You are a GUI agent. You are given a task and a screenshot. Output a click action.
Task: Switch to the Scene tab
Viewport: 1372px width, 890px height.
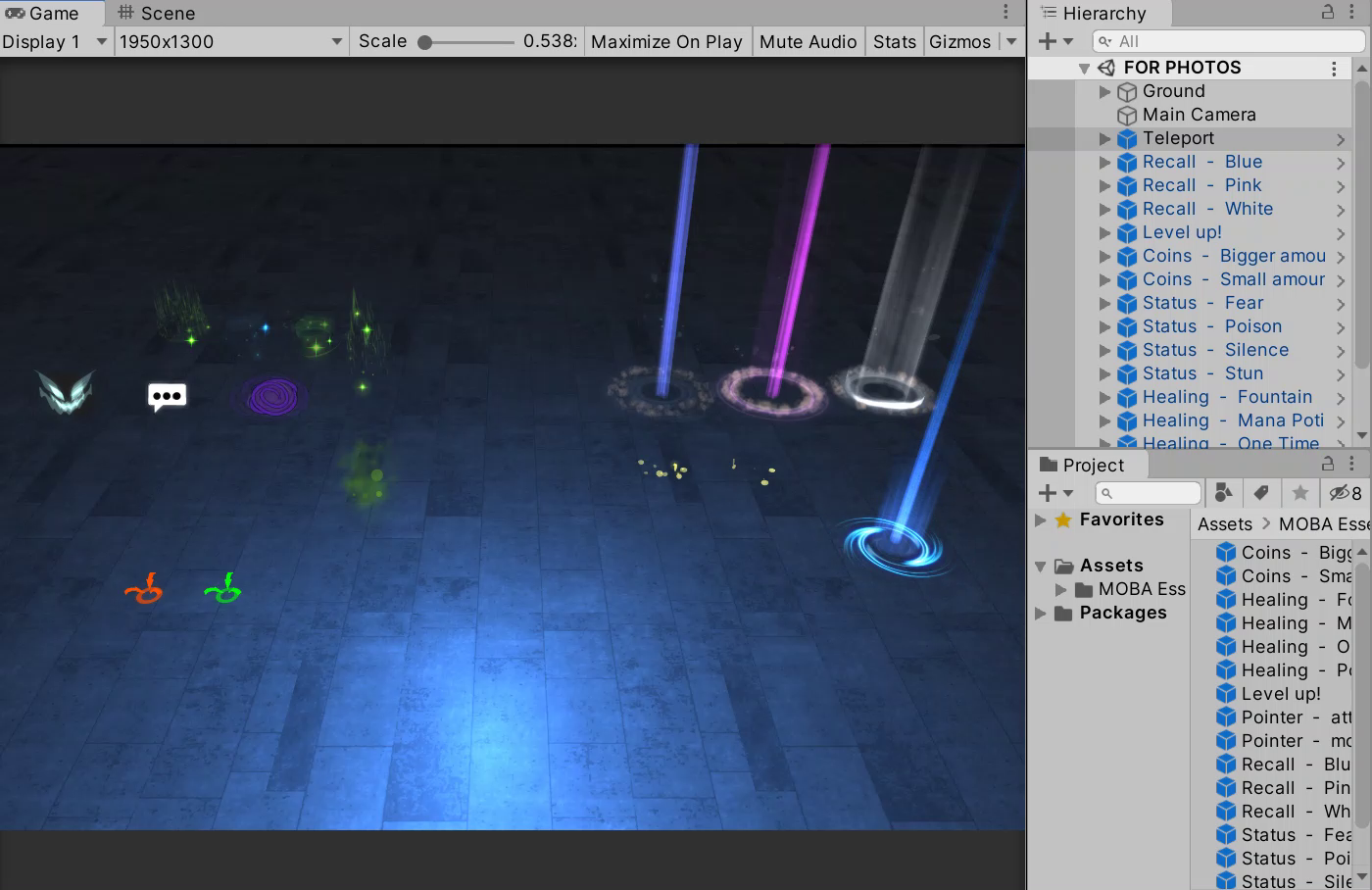point(157,13)
